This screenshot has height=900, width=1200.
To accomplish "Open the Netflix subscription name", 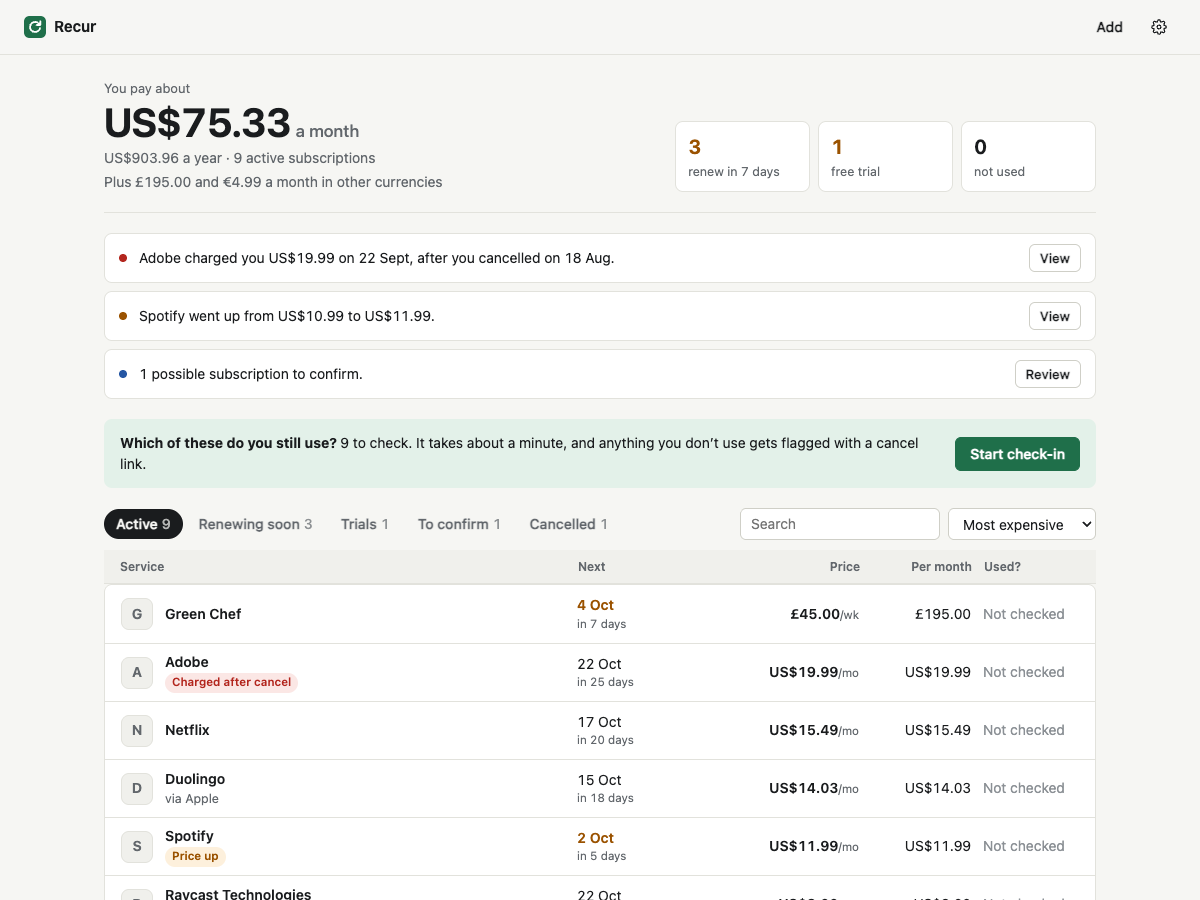I will [187, 730].
